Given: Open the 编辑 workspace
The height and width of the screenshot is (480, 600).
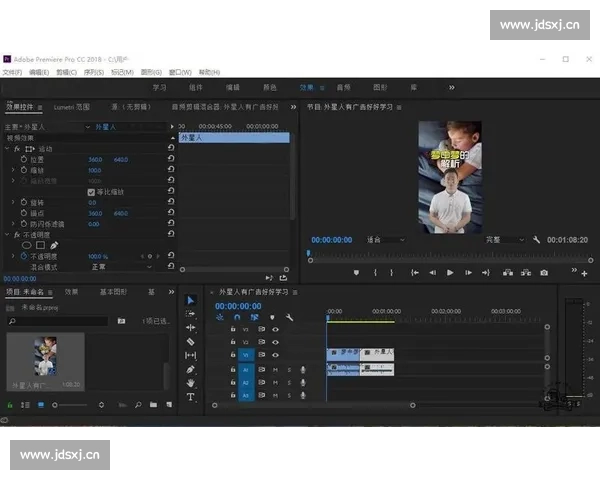Looking at the screenshot, I should (x=235, y=87).
